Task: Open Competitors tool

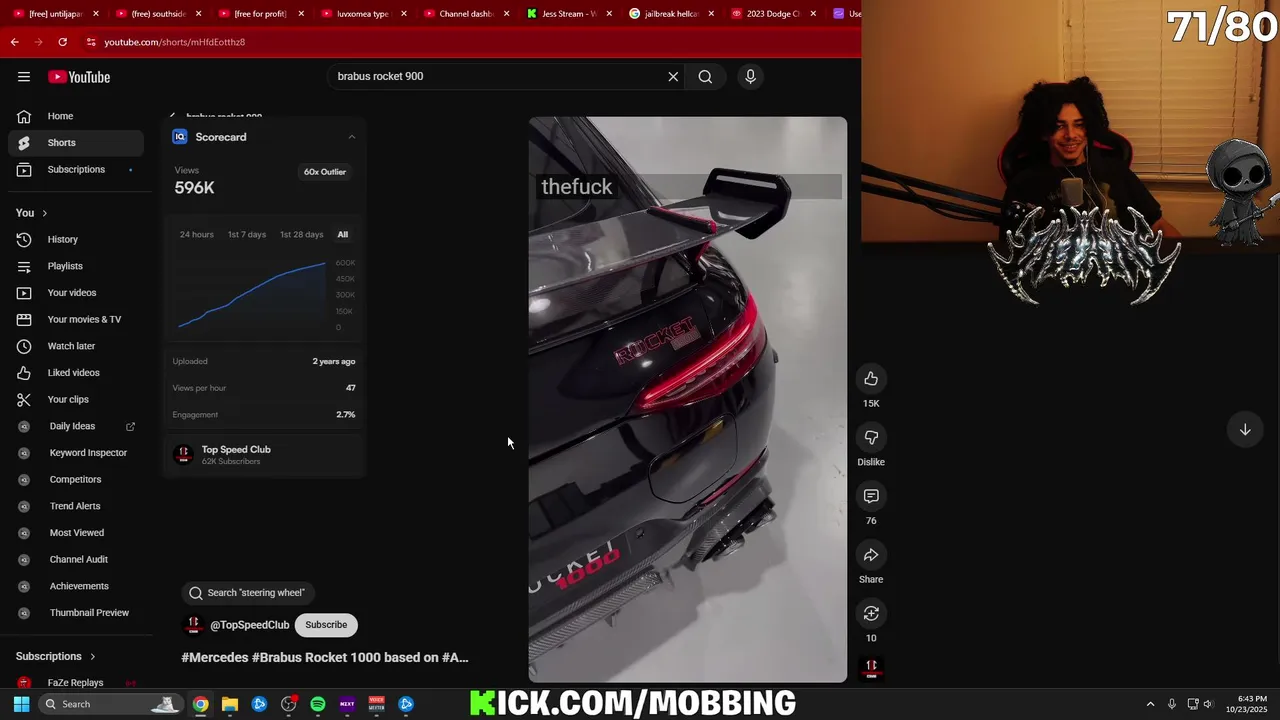Action: pos(75,480)
